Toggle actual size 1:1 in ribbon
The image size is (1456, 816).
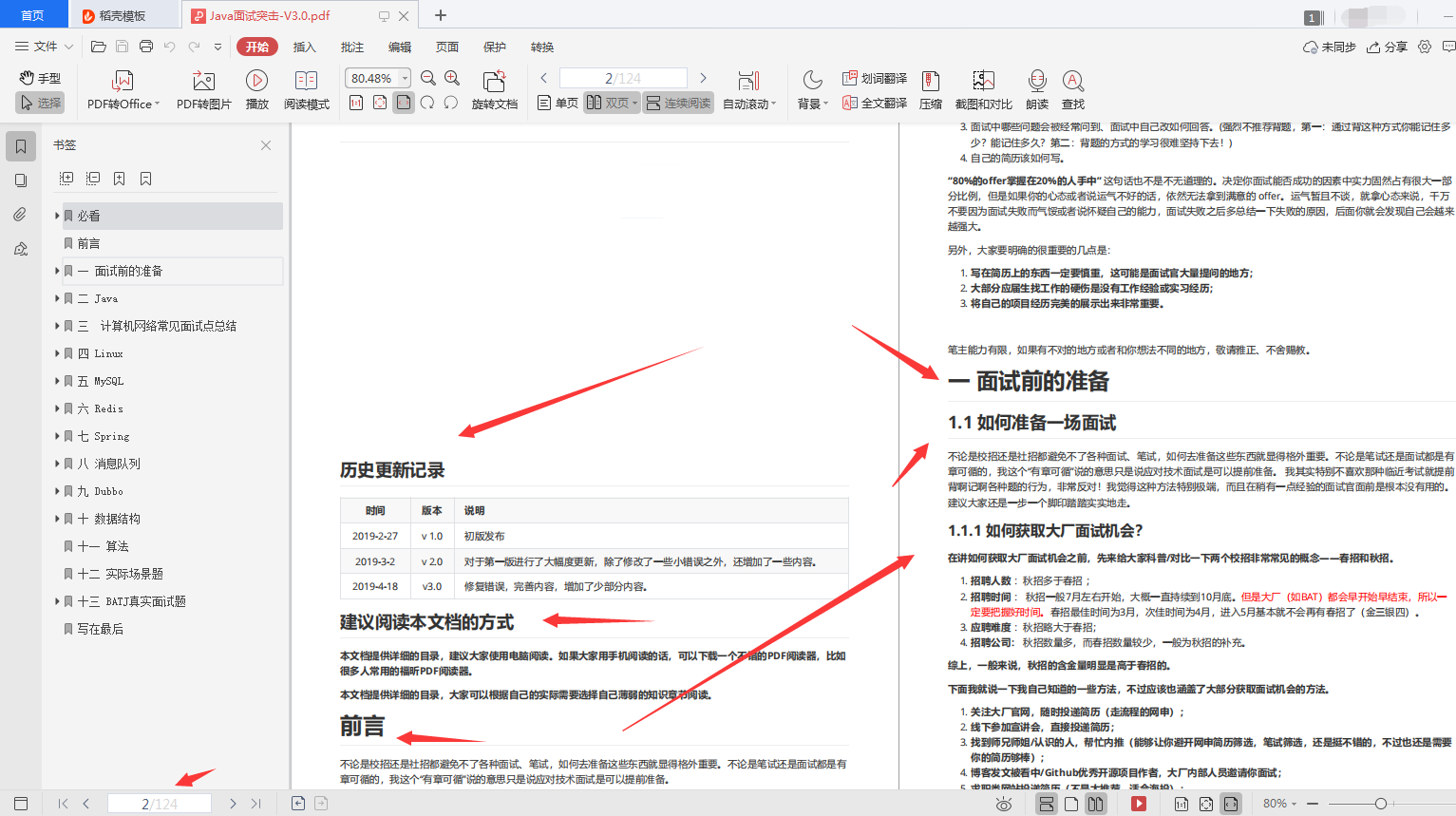tap(356, 103)
